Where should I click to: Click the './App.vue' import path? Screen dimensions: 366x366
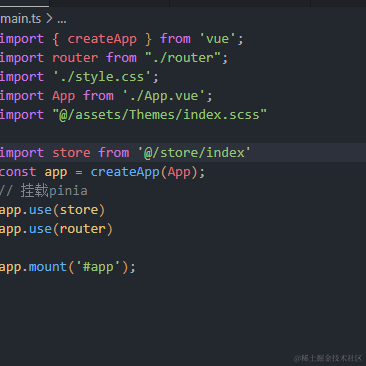tap(164, 96)
